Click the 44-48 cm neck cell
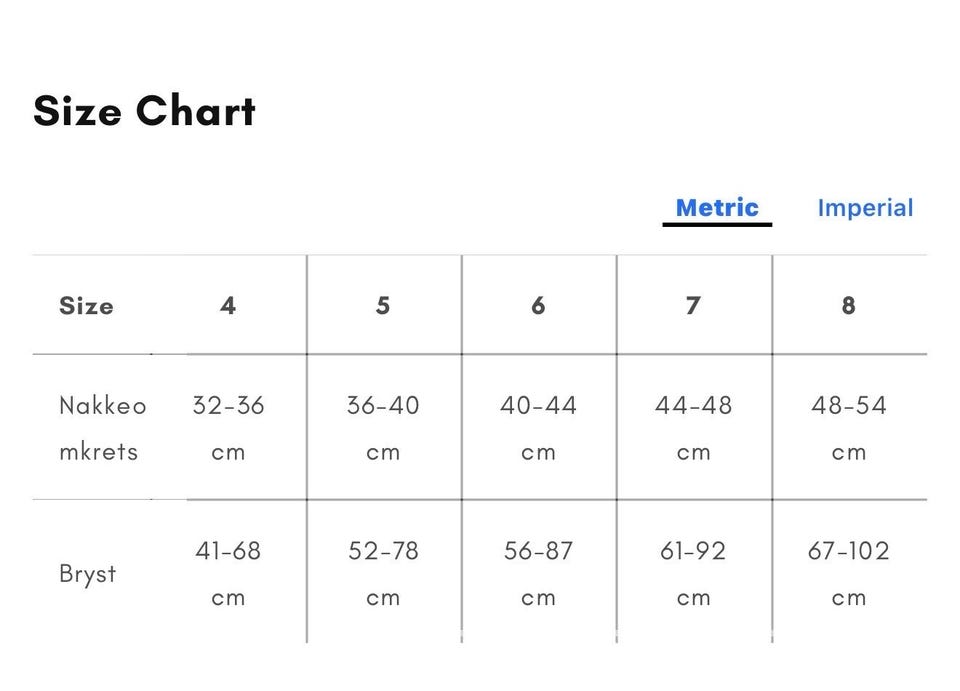 [693, 428]
